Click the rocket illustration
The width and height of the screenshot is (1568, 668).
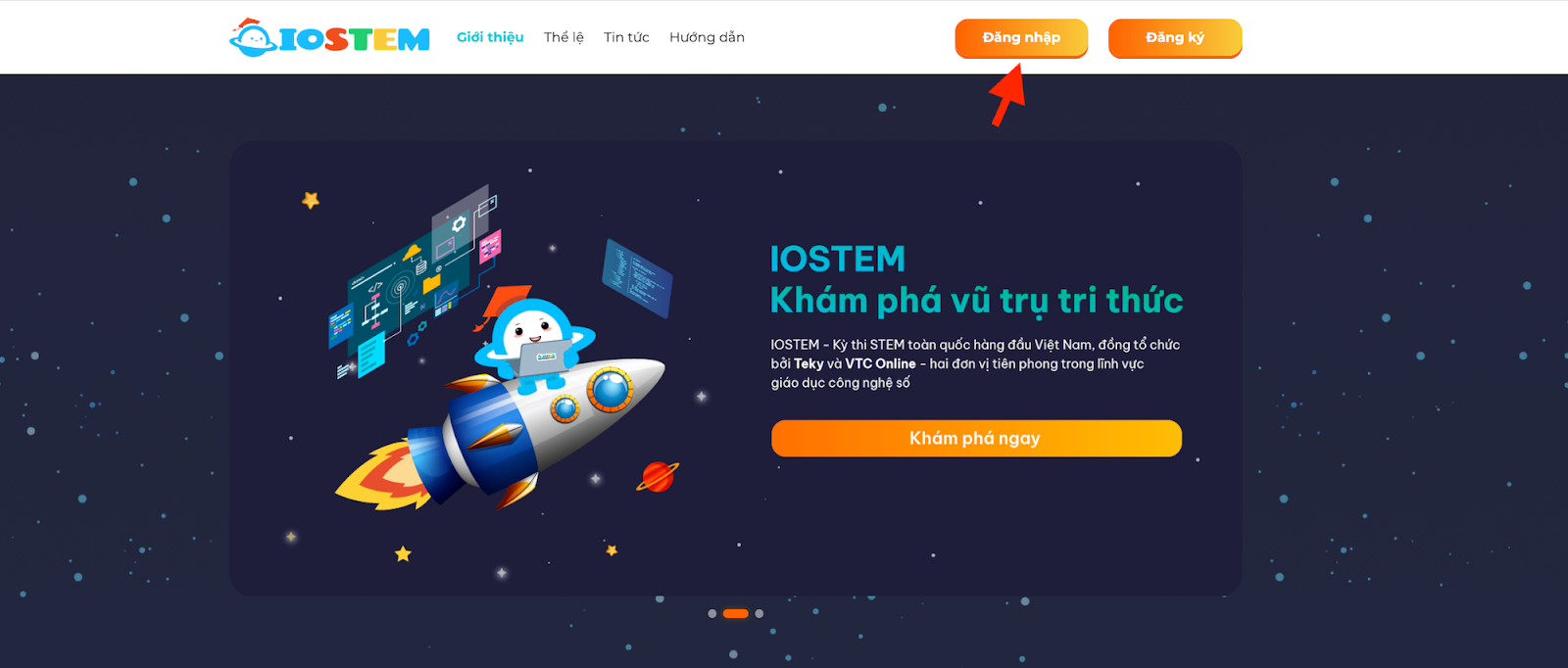500,431
